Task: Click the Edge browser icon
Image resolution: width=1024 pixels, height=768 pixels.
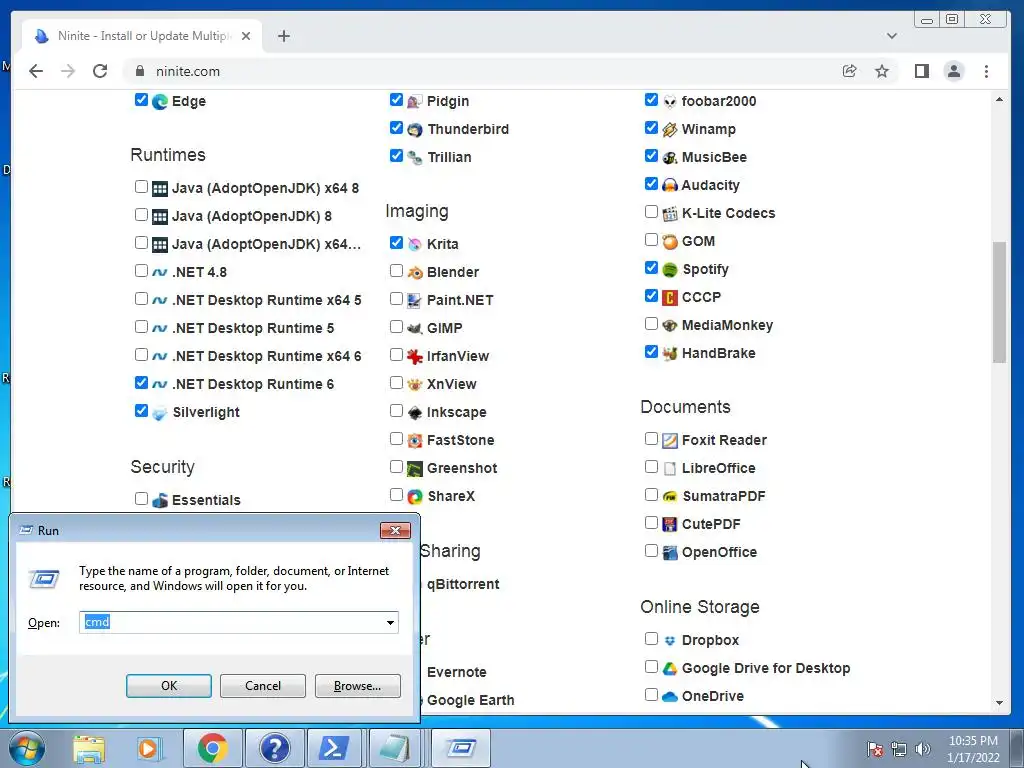Action: tap(160, 102)
